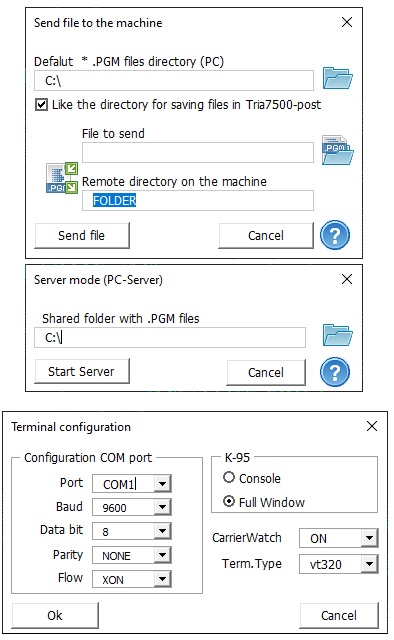Close the Server mode dialog
The height and width of the screenshot is (640, 394).
[347, 279]
